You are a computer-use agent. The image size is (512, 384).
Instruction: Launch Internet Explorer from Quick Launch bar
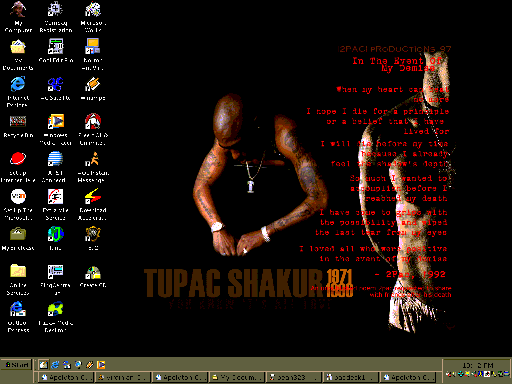[x=55, y=365]
